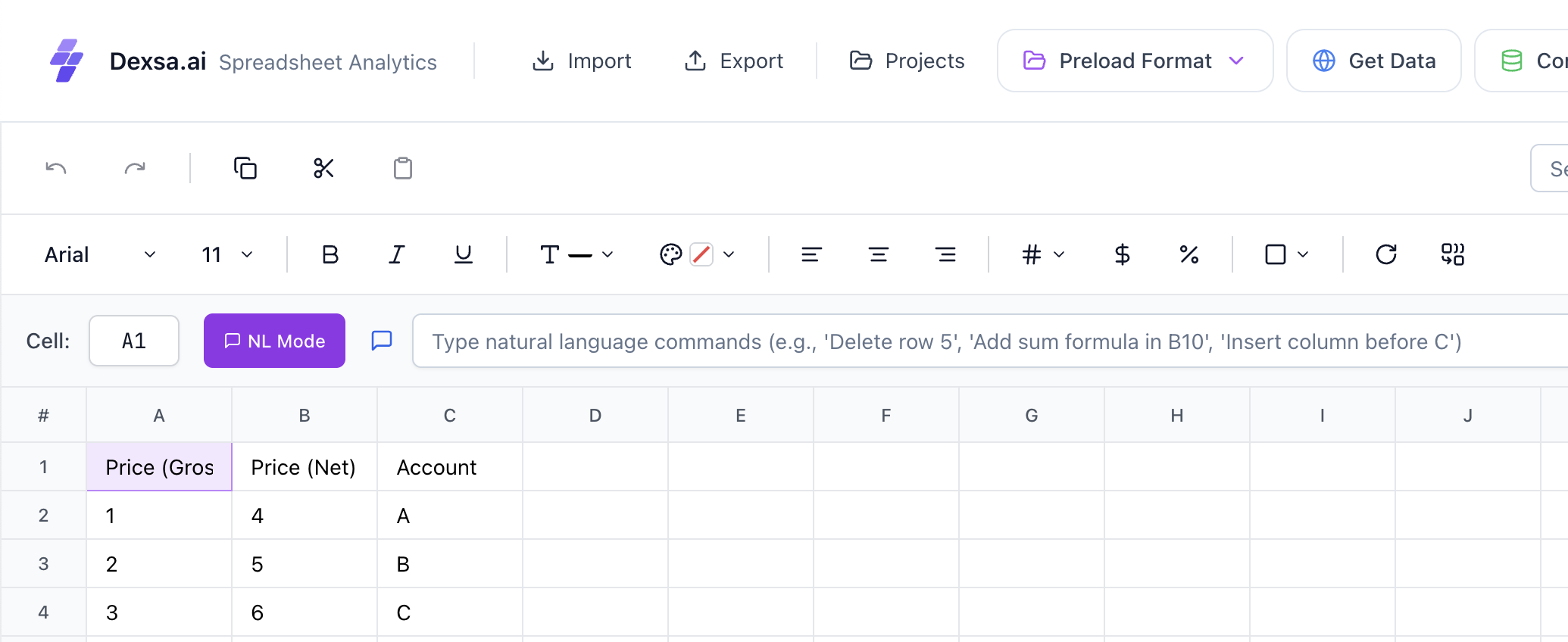Select the 'Price (Net)' cell
Viewport: 1568px width, 642px height.
pos(305,467)
